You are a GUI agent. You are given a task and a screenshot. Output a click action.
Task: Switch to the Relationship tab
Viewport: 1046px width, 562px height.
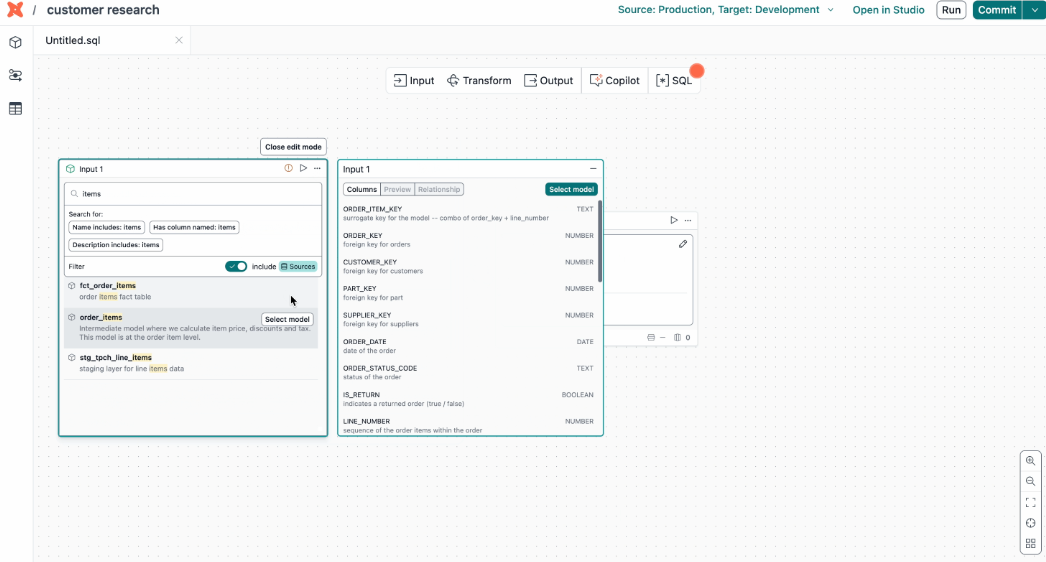pos(439,190)
